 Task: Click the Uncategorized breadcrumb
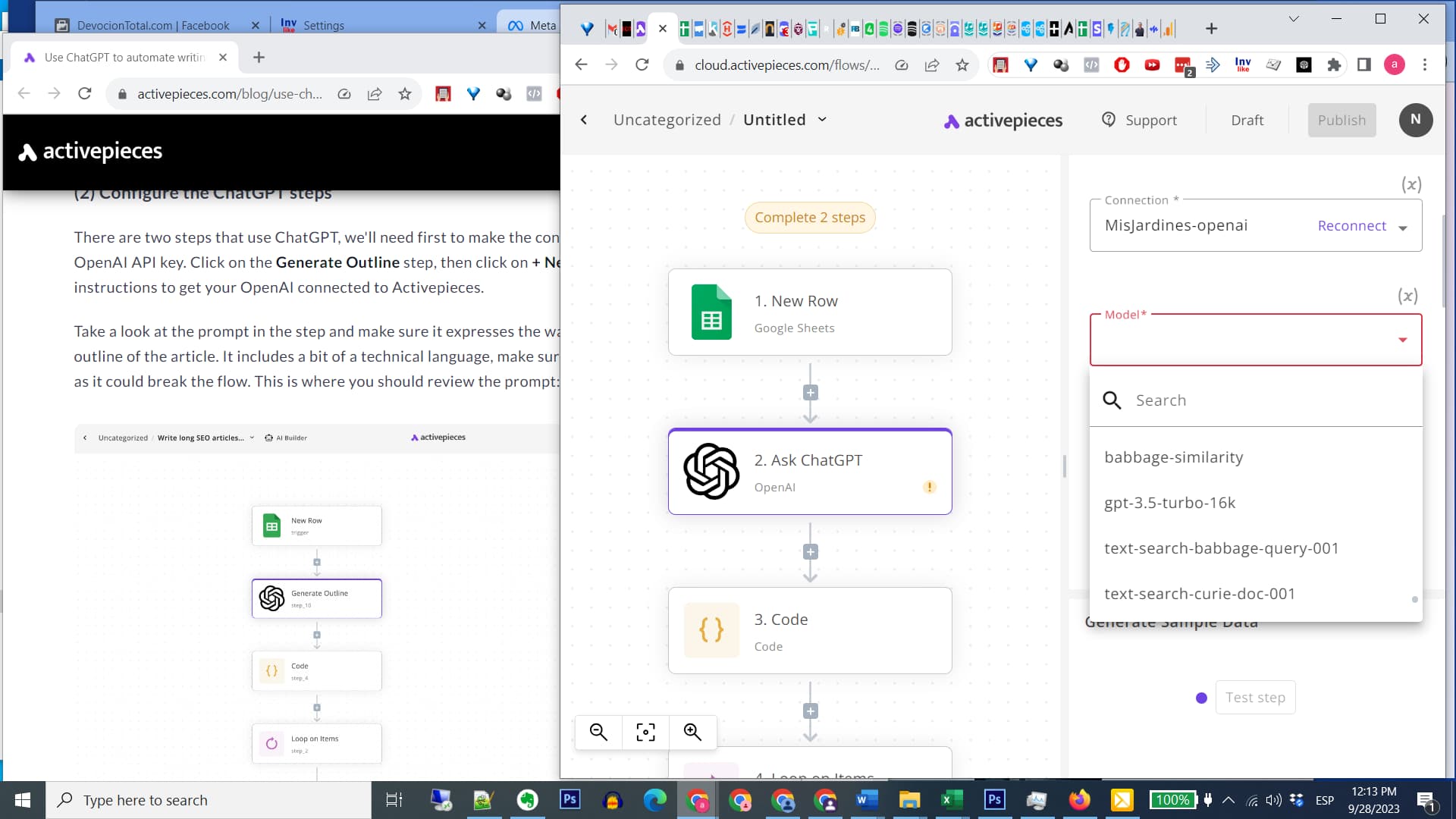(667, 120)
